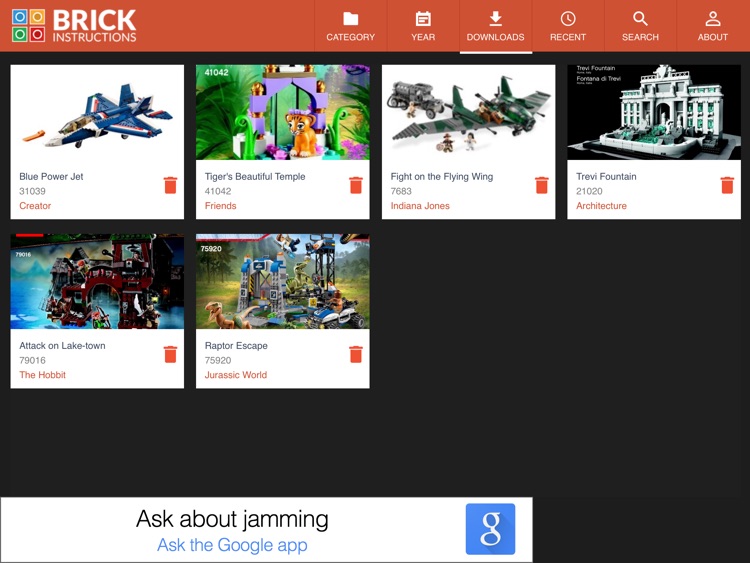Screen dimensions: 750x563
Task: Delete Blue Power Jet download
Action: 170,185
